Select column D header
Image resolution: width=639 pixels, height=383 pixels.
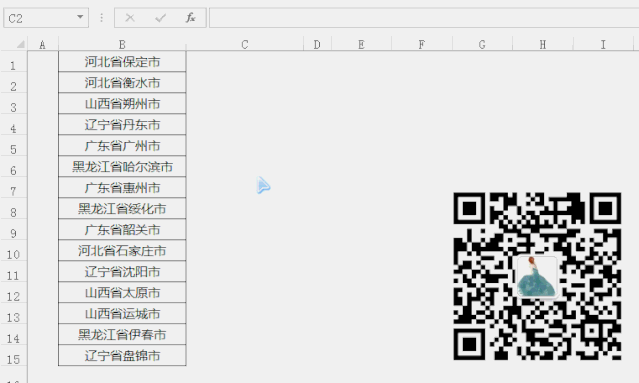pos(317,44)
